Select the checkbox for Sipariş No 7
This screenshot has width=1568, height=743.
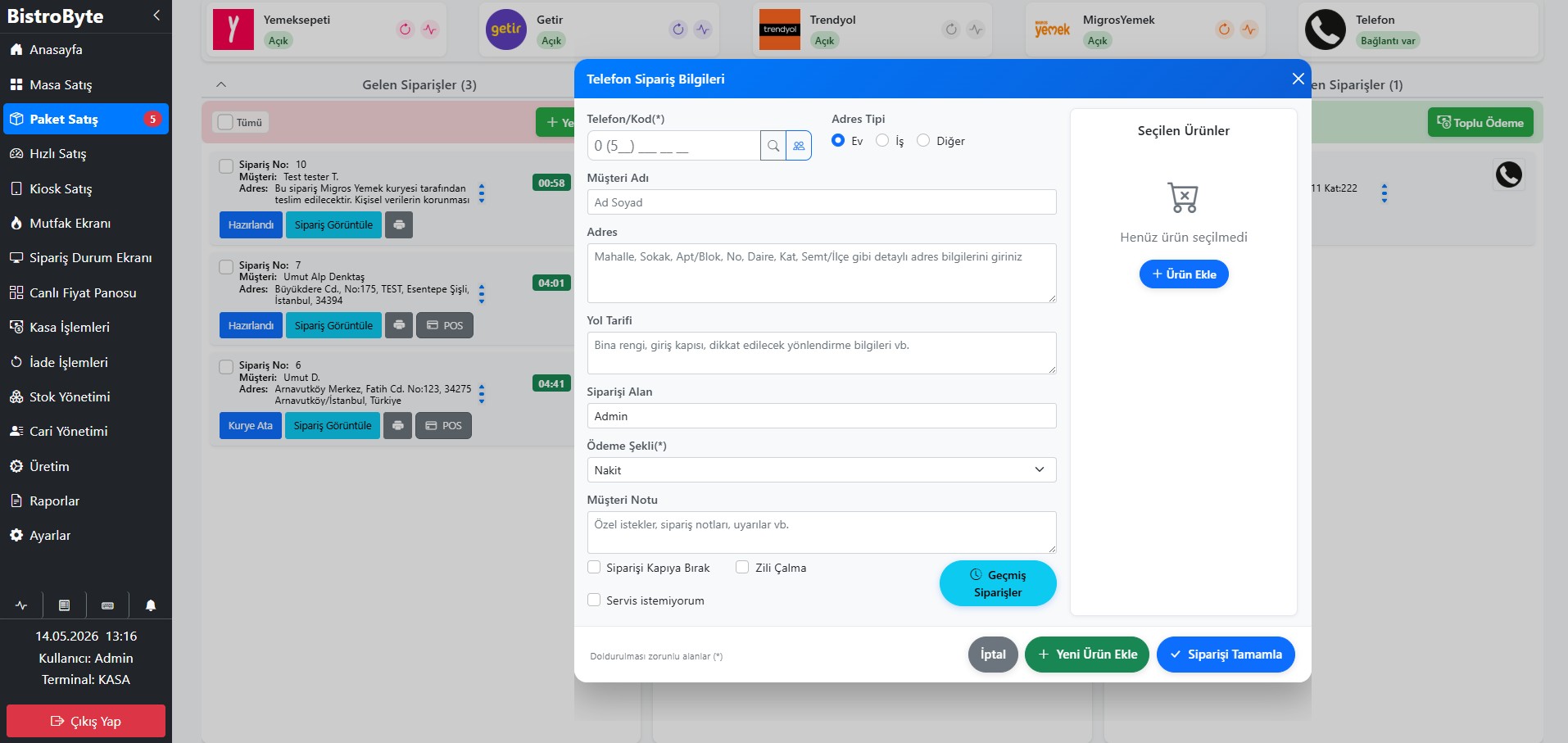(226, 267)
